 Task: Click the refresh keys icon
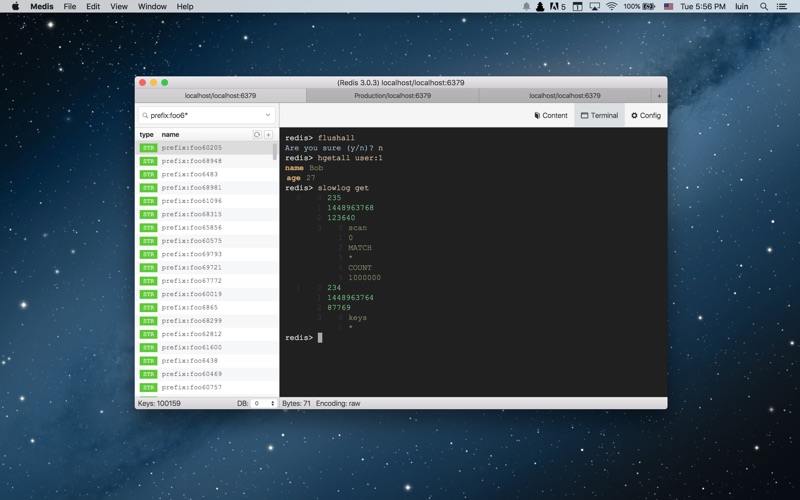pos(257,135)
